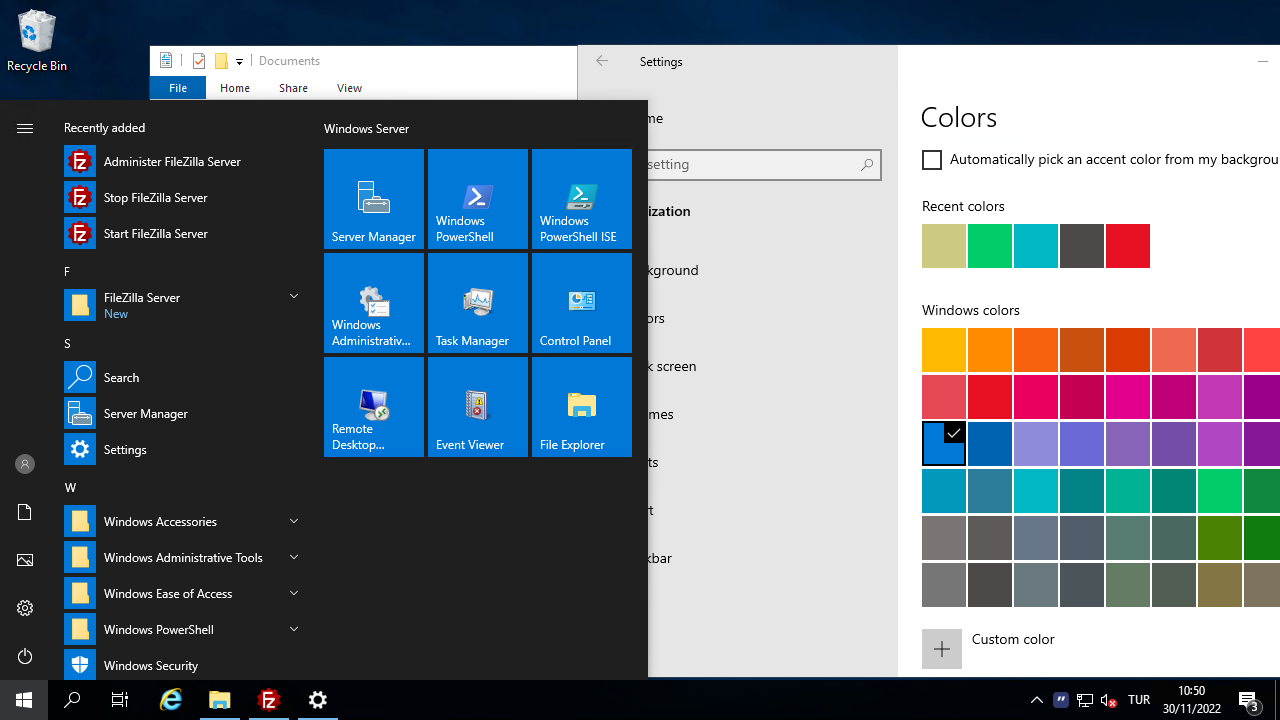Jump to the letter F app group header
1280x720 pixels.
[67, 272]
